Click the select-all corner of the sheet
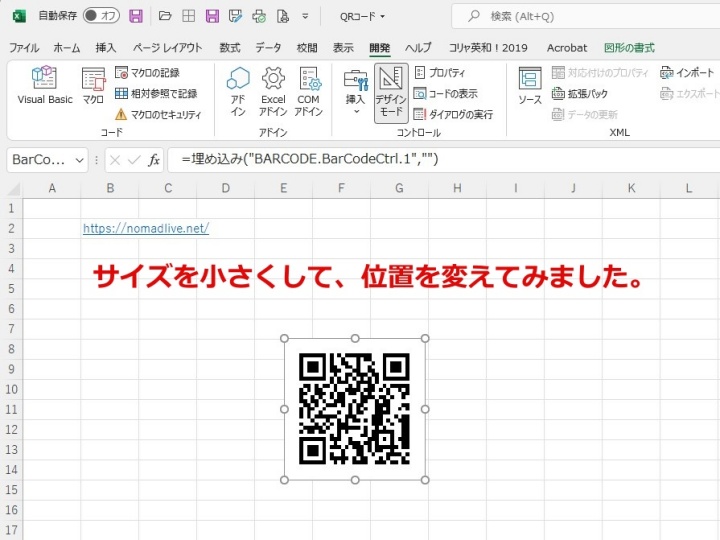720x540 pixels. click(14, 189)
